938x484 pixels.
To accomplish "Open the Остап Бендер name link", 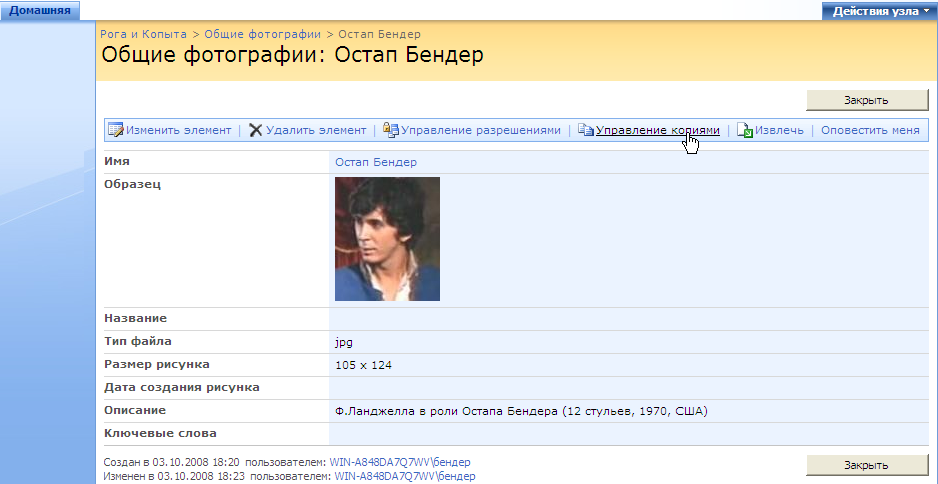I will (x=376, y=162).
